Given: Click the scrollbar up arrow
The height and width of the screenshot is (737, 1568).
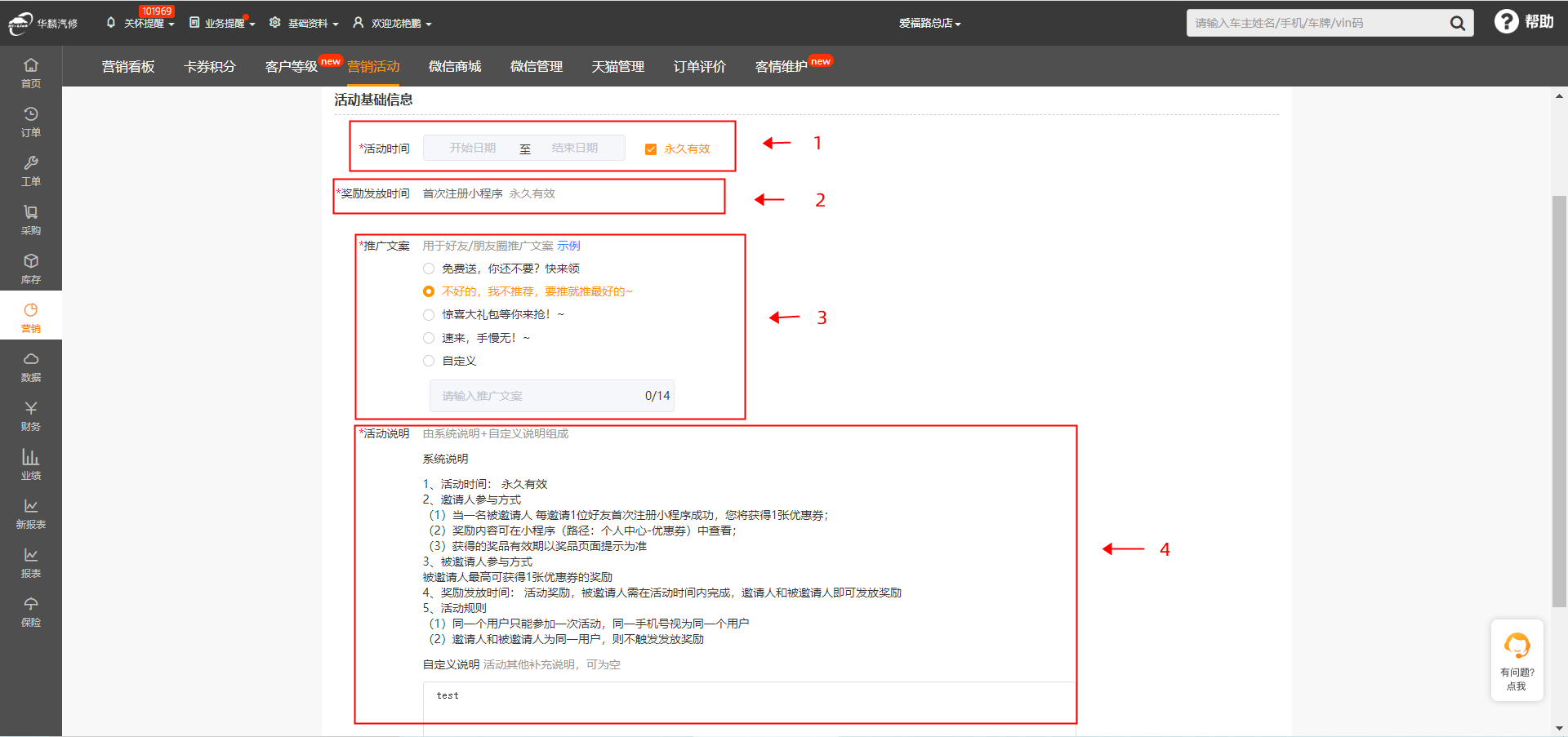Looking at the screenshot, I should point(1559,95).
